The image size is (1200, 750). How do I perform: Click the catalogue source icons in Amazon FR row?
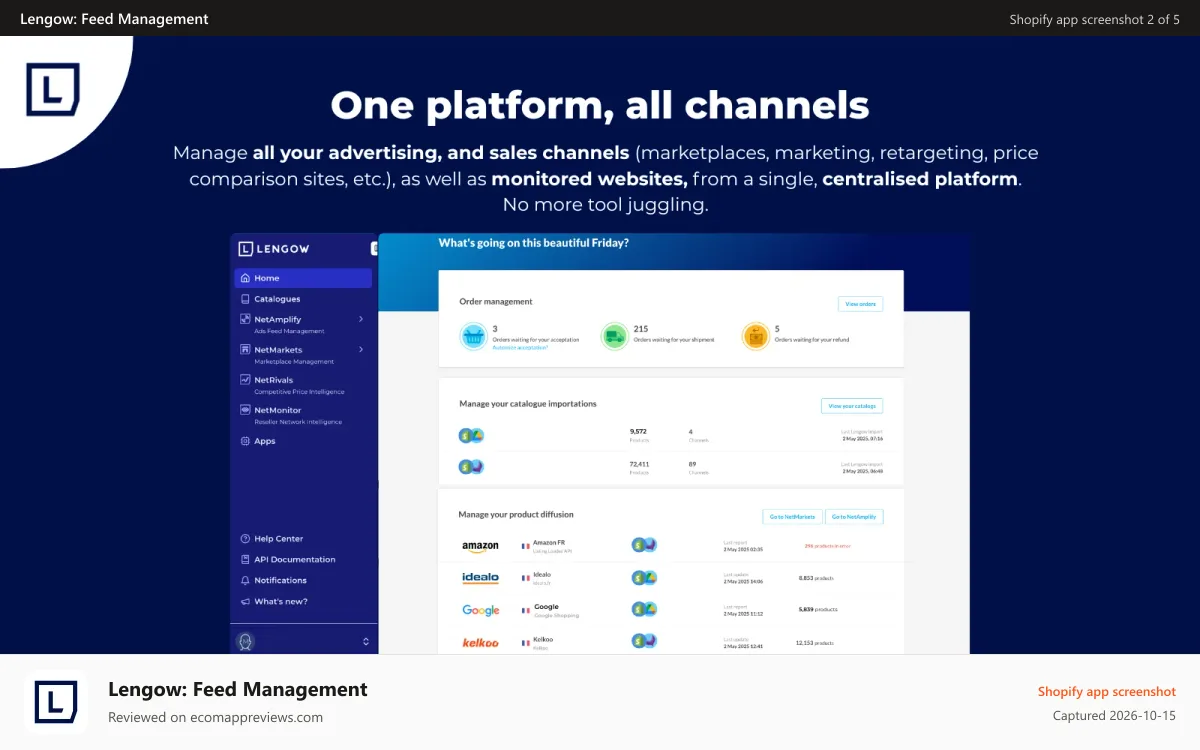644,545
